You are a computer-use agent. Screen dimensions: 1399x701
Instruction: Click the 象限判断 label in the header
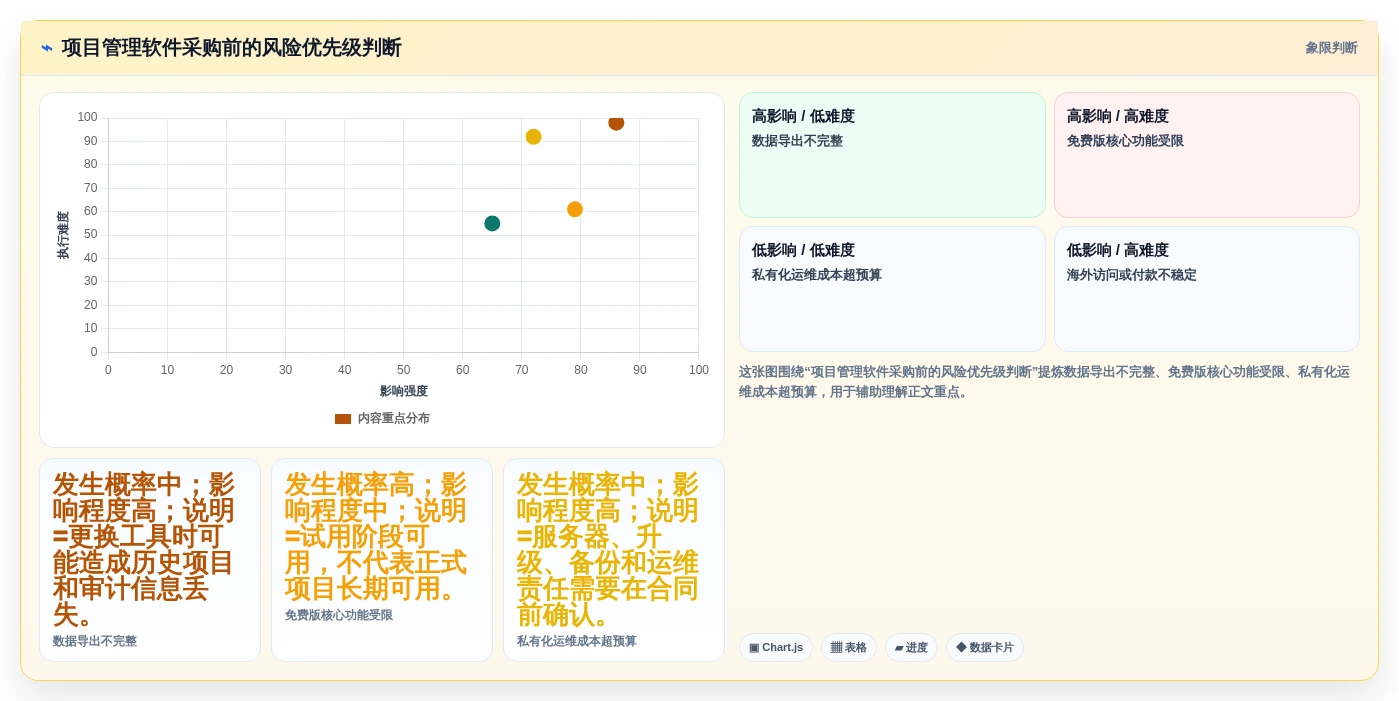1331,48
